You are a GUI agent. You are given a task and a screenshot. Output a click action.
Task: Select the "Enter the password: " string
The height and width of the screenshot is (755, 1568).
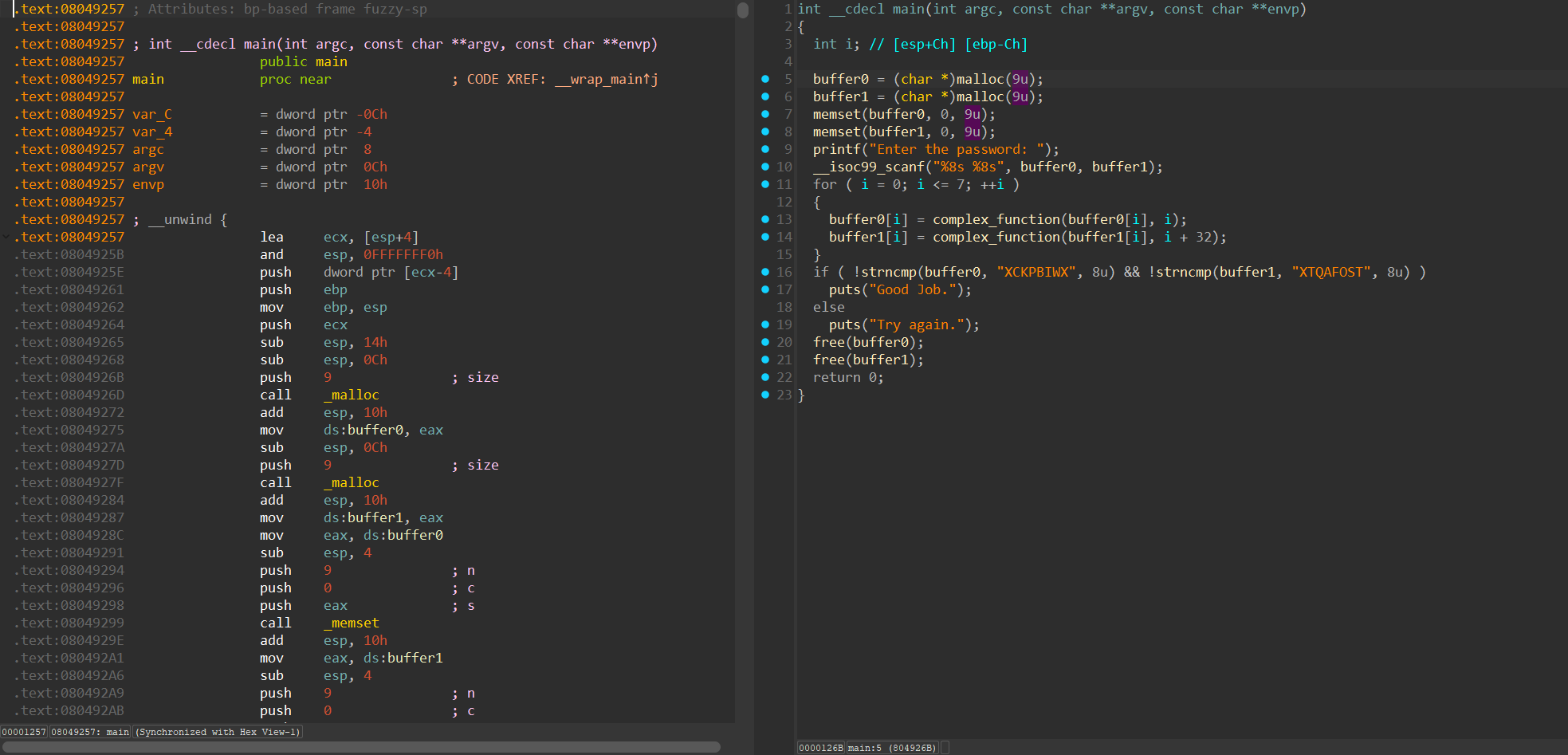point(957,149)
